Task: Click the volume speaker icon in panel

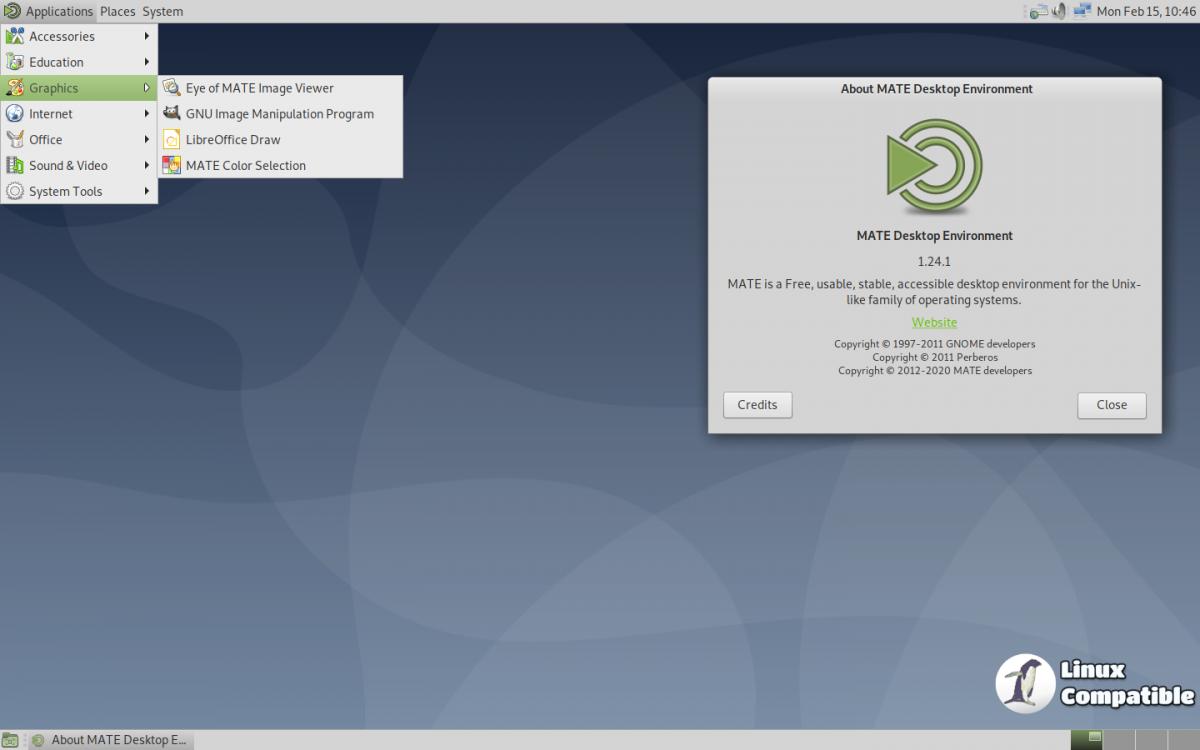Action: pos(1060,11)
